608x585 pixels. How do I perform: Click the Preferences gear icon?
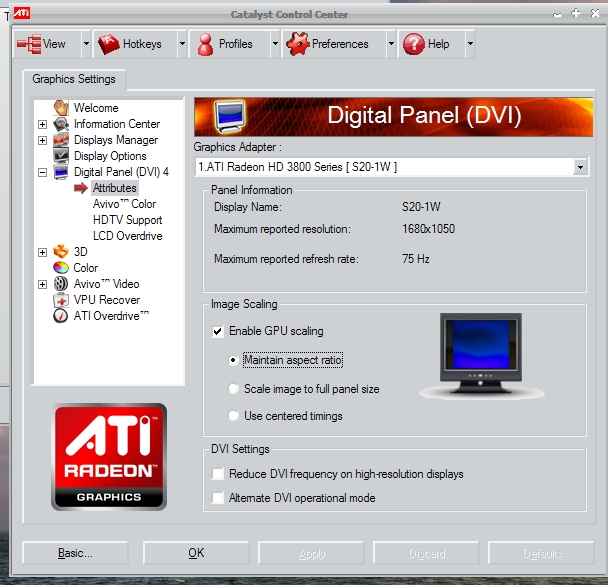pos(298,44)
